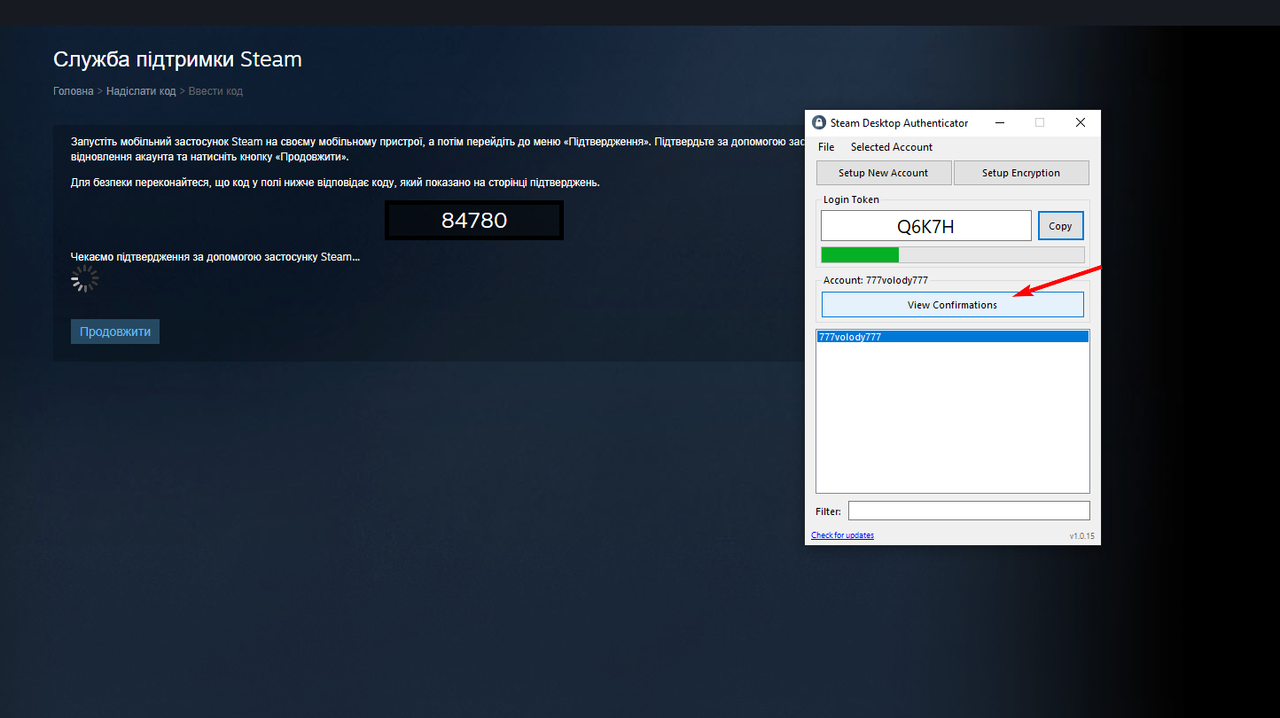
Task: Click the Check for updates link
Action: [x=842, y=535]
